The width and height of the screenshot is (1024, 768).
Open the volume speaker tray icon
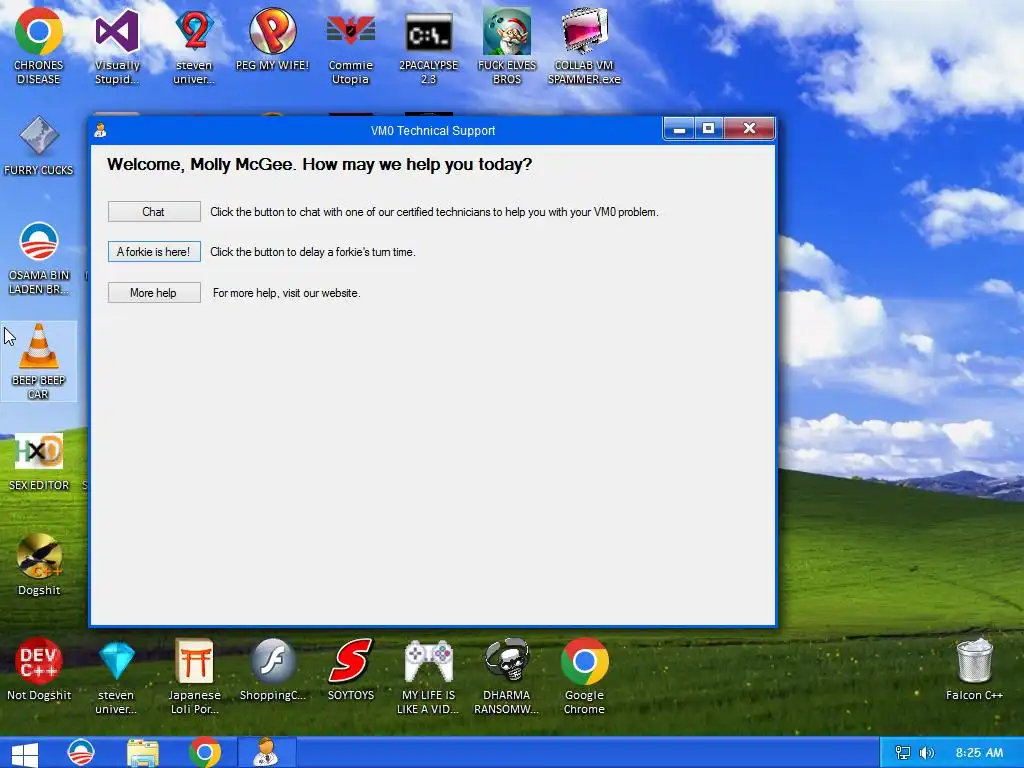927,753
